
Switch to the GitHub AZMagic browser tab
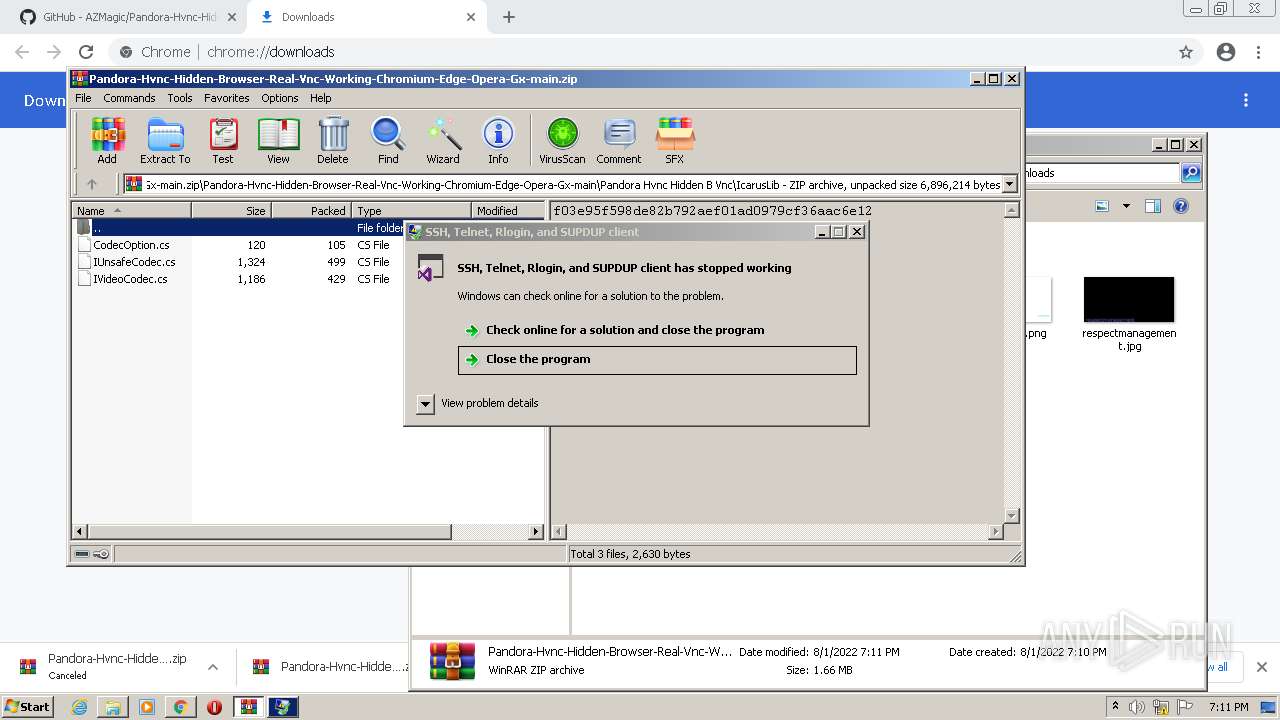[129, 17]
